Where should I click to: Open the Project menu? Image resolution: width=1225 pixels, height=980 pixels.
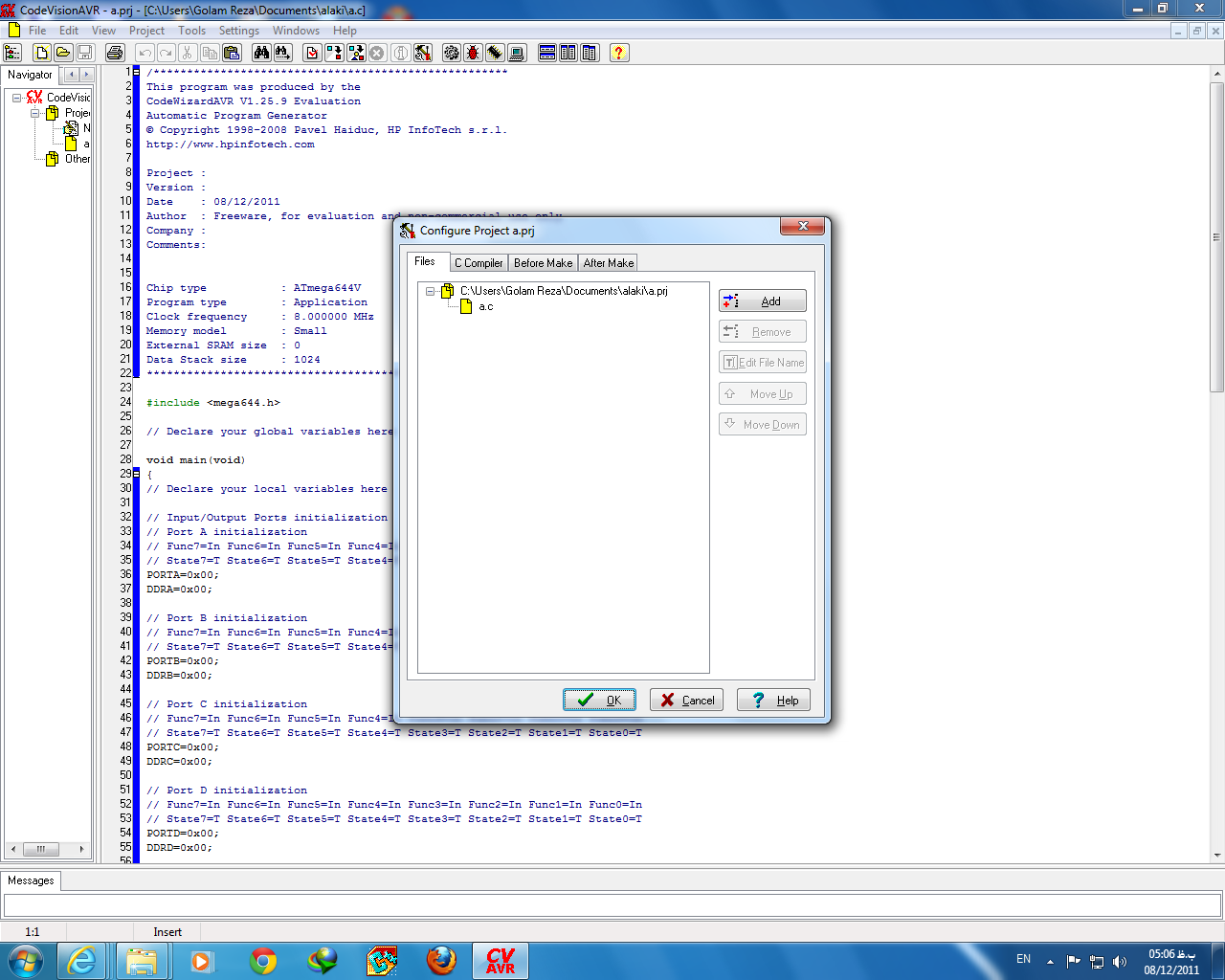(146, 31)
